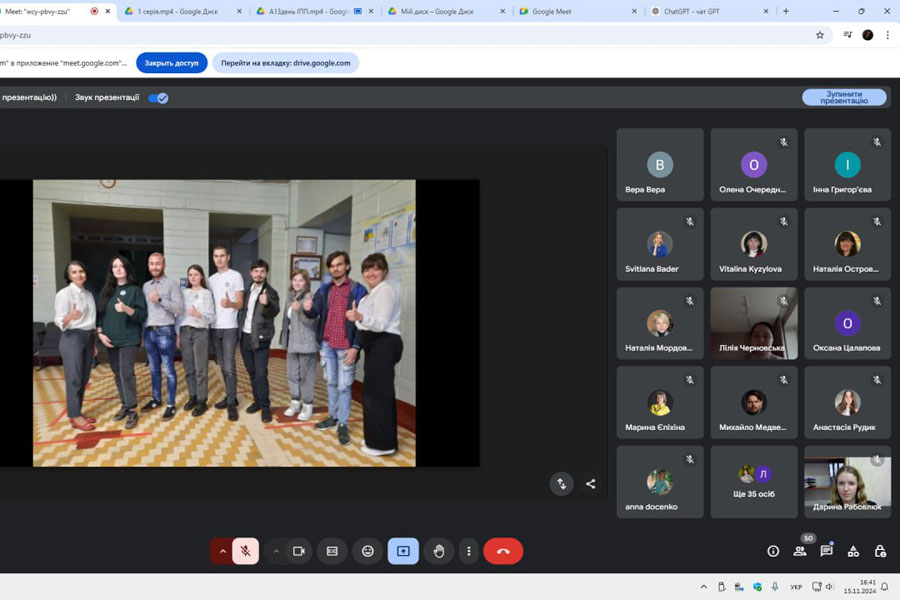
Task: Toggle the Звук презентації switch
Action: pyautogui.click(x=158, y=98)
